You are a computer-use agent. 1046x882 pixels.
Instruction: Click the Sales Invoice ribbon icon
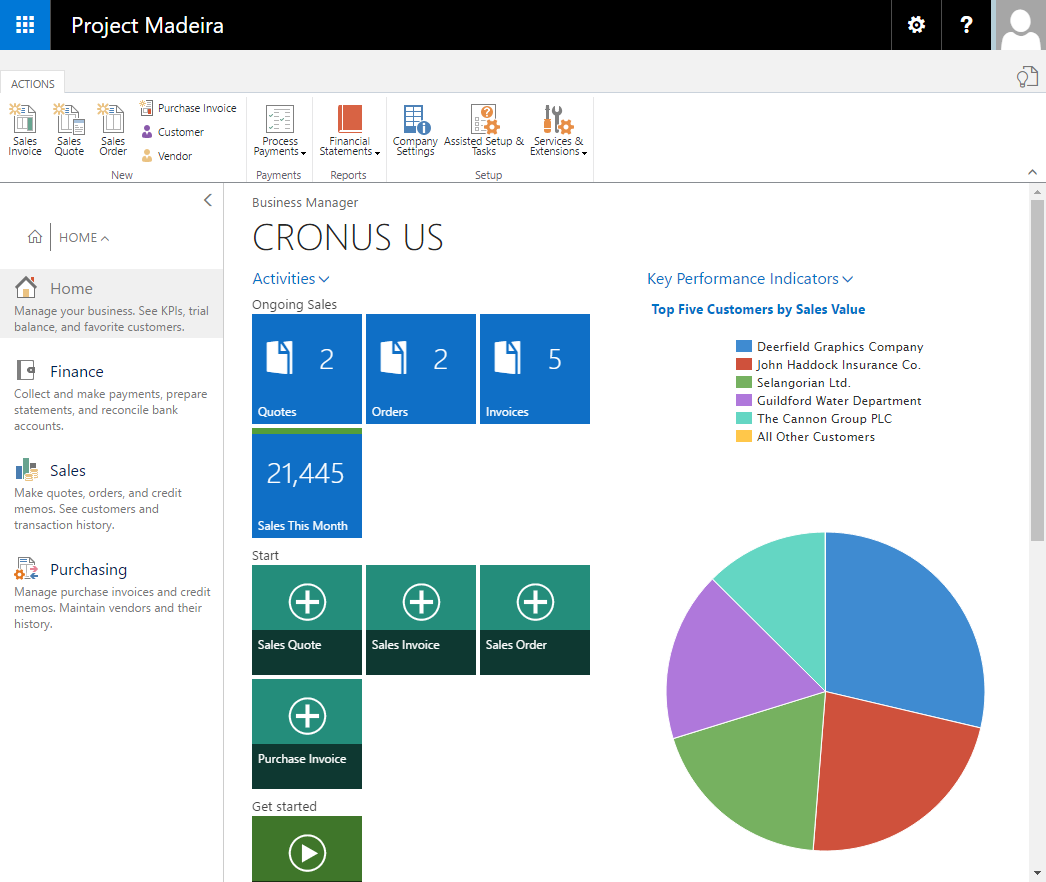25,128
